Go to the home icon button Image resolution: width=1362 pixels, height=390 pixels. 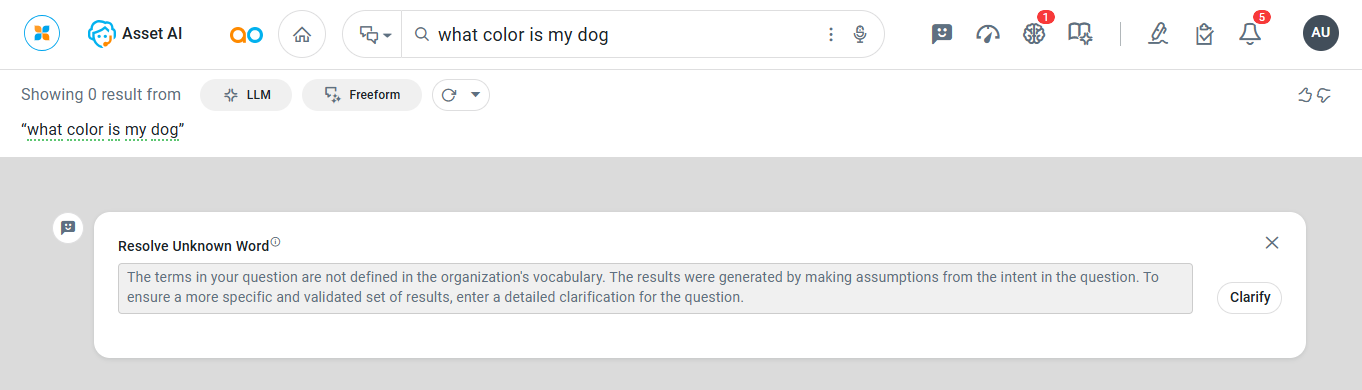coord(302,35)
